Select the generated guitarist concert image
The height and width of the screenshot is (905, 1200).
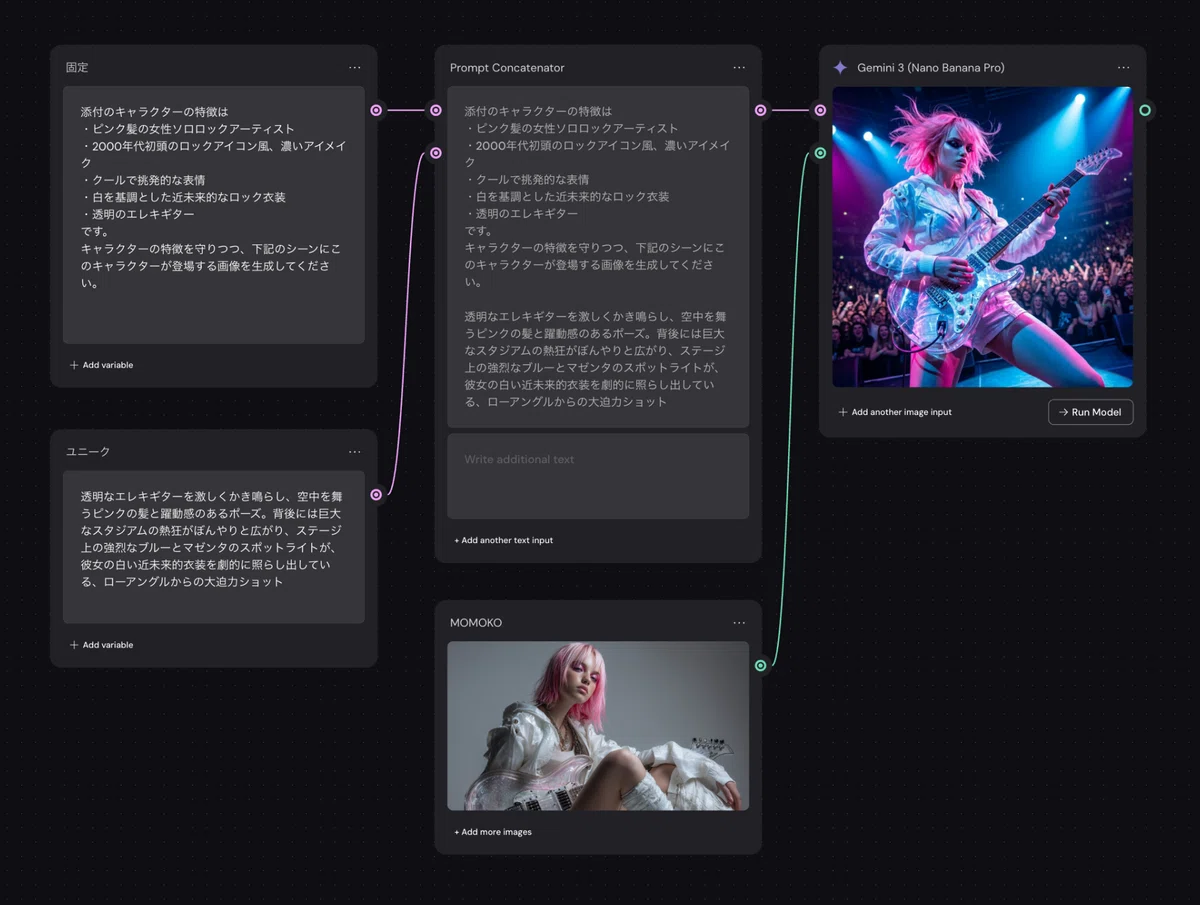point(983,237)
